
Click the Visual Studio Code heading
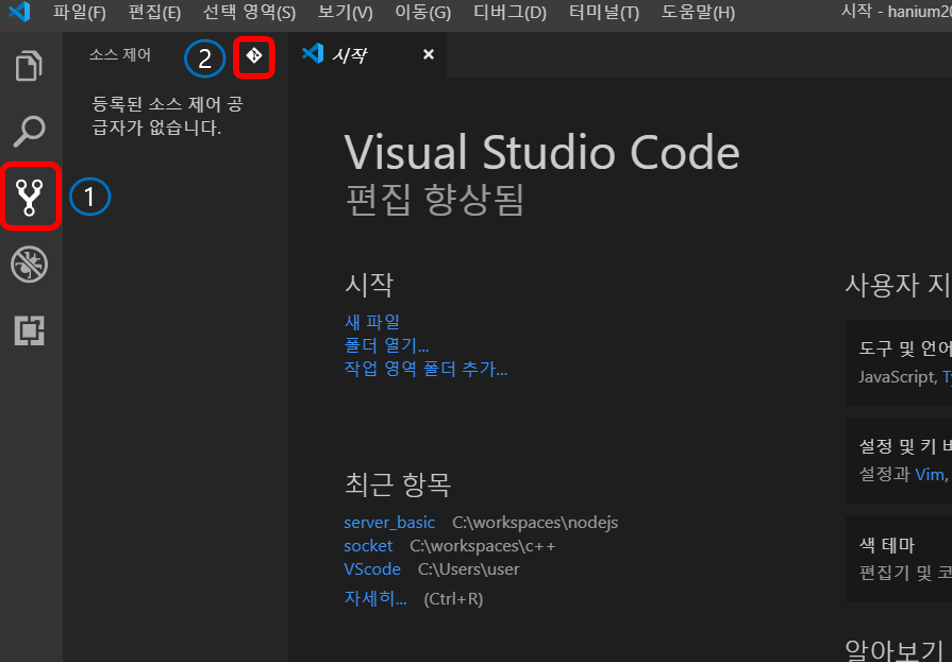542,152
